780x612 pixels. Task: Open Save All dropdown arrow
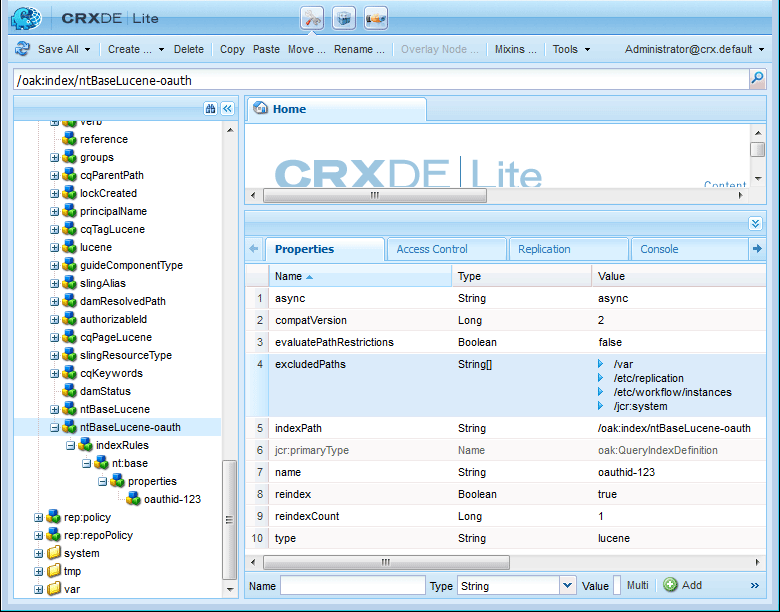coord(88,49)
